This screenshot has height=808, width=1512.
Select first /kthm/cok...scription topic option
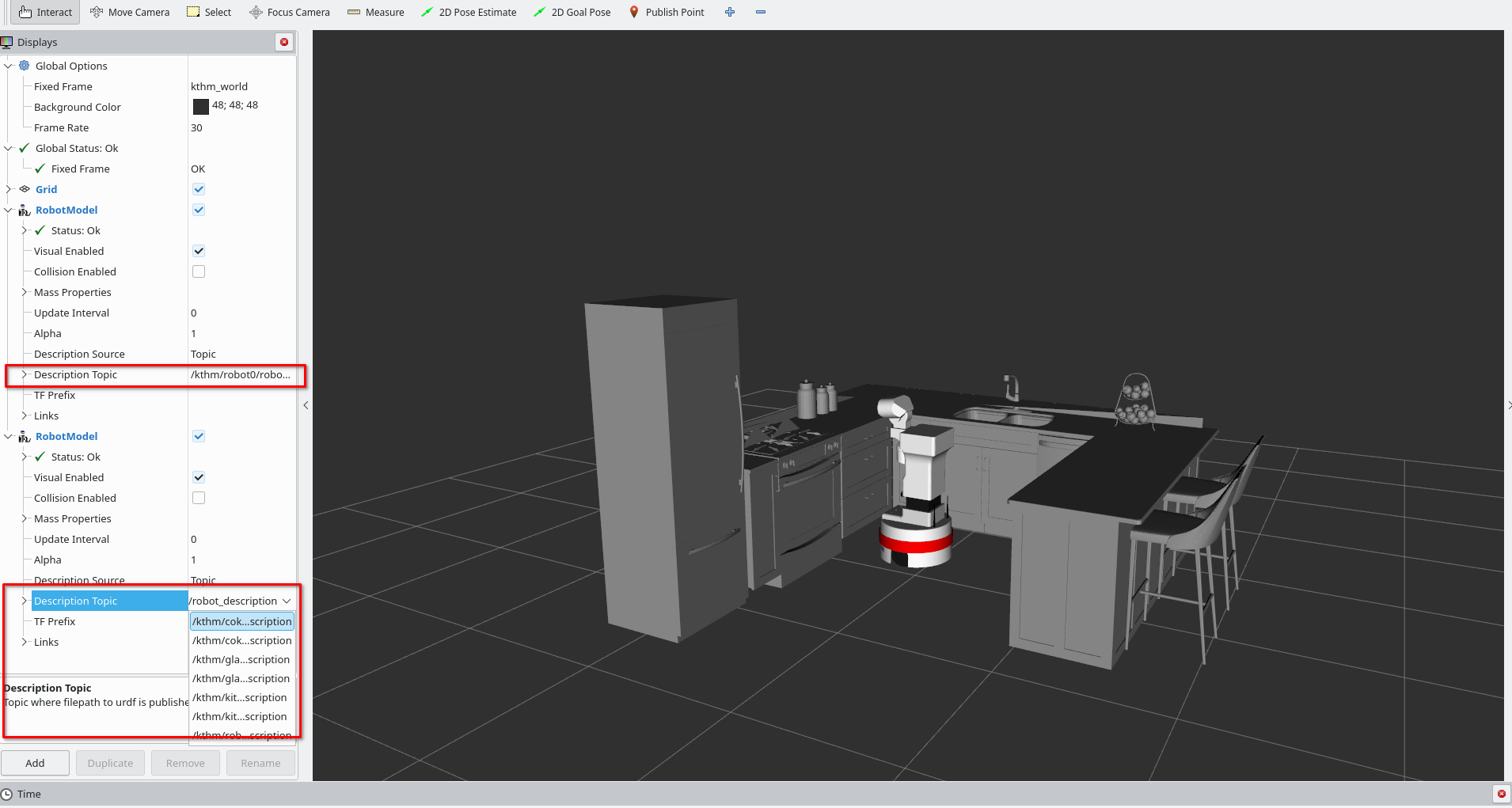pyautogui.click(x=242, y=621)
